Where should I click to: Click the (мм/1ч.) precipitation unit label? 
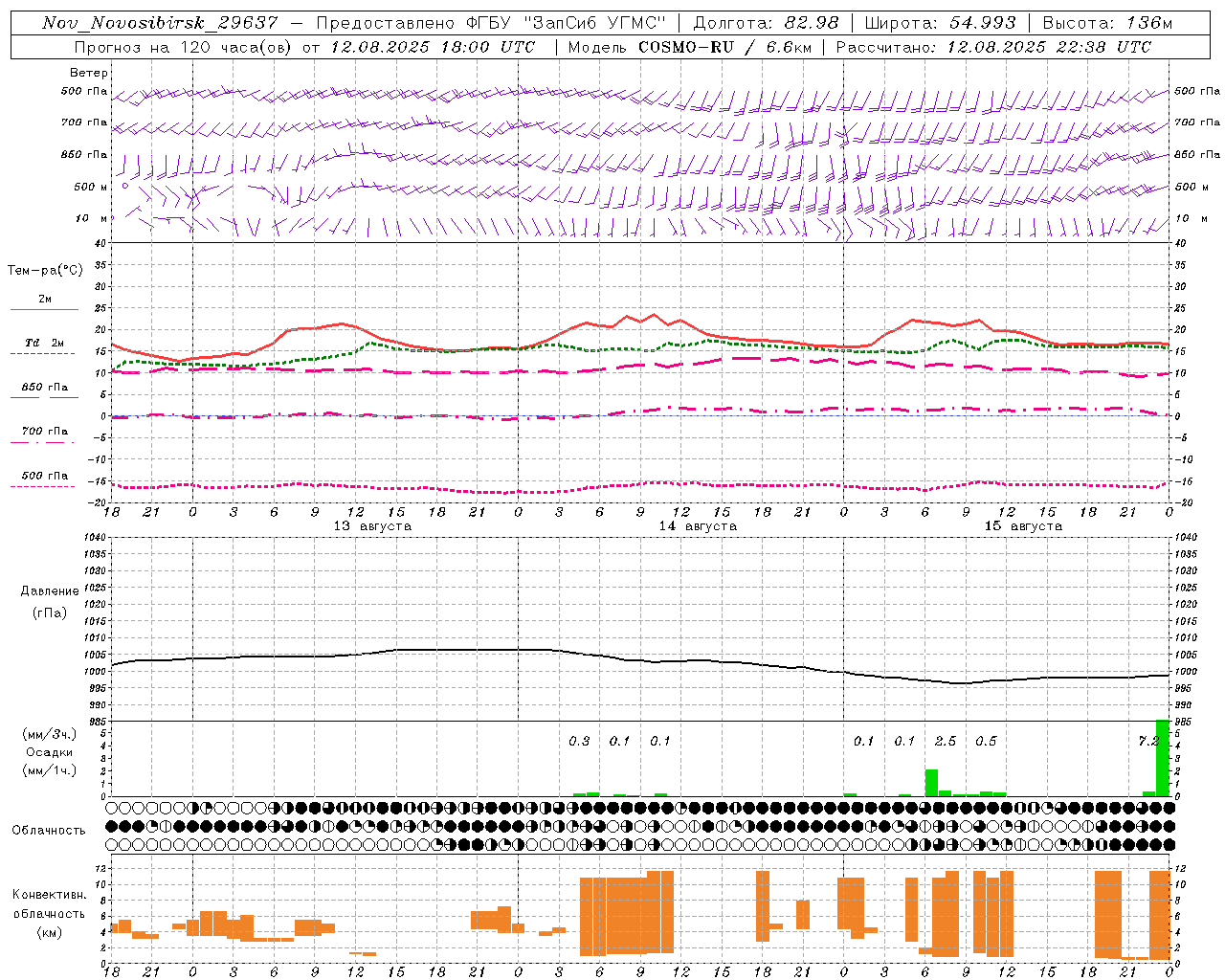coord(49,770)
